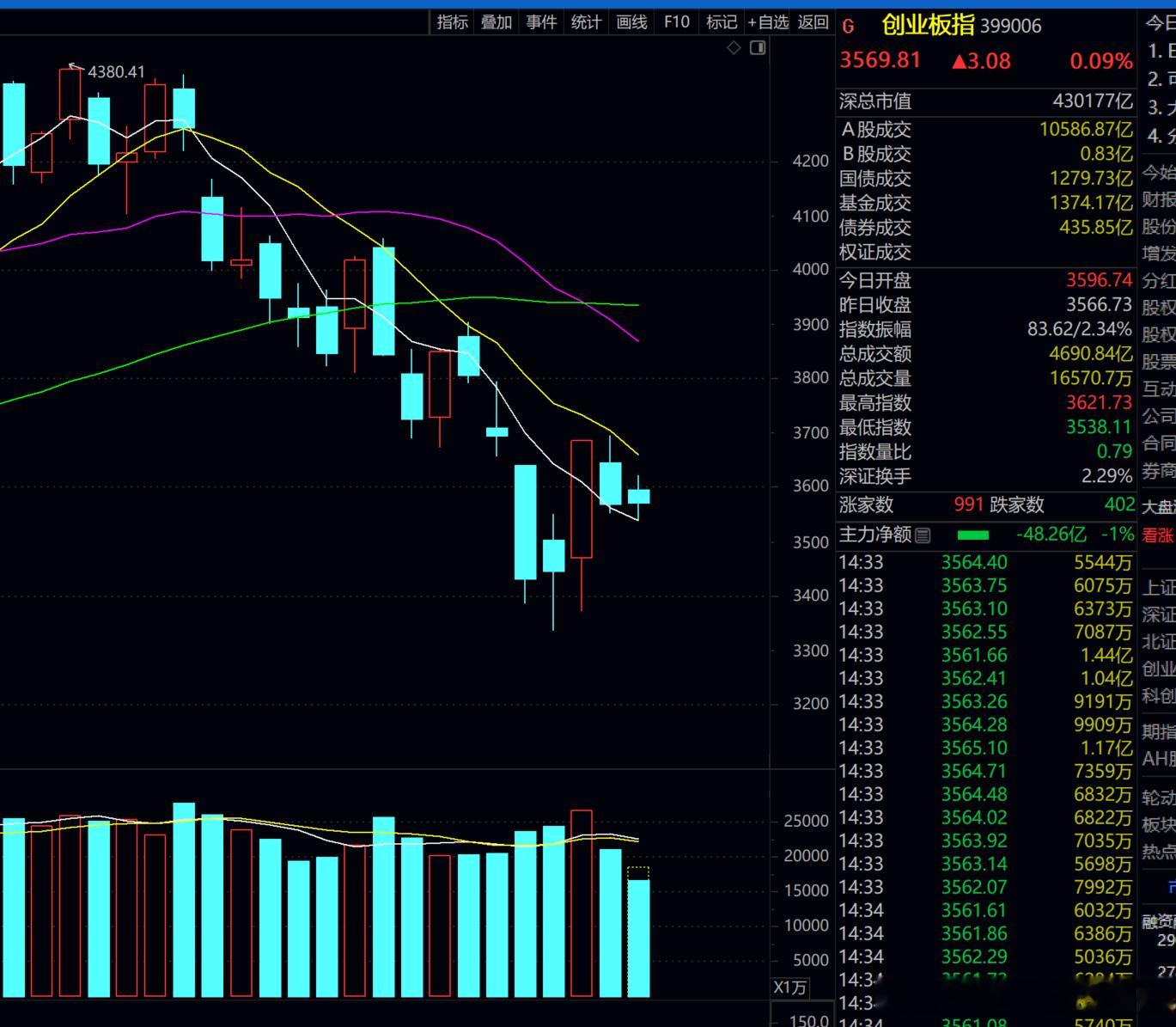This screenshot has width=1176, height=1027.
Task: Open the 事件 events menu
Action: click(x=541, y=22)
